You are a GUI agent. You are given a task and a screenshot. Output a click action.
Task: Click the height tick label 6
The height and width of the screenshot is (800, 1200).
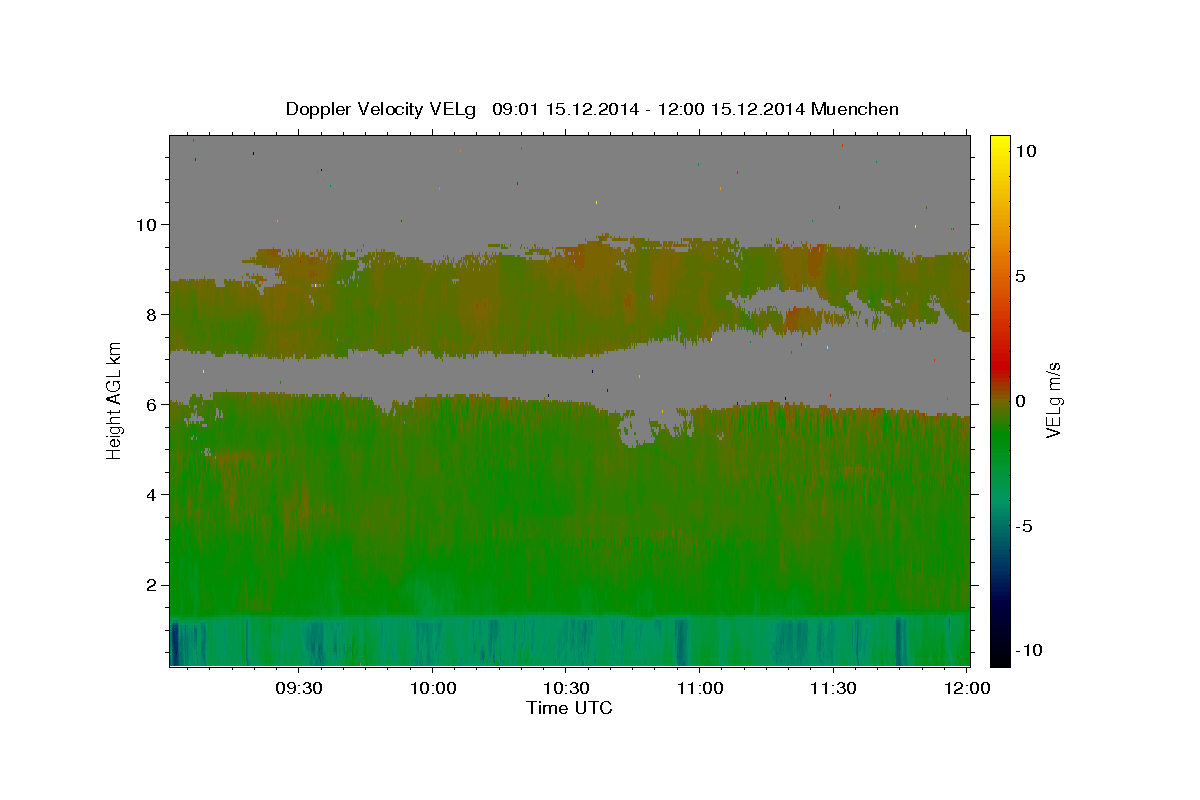pos(153,405)
